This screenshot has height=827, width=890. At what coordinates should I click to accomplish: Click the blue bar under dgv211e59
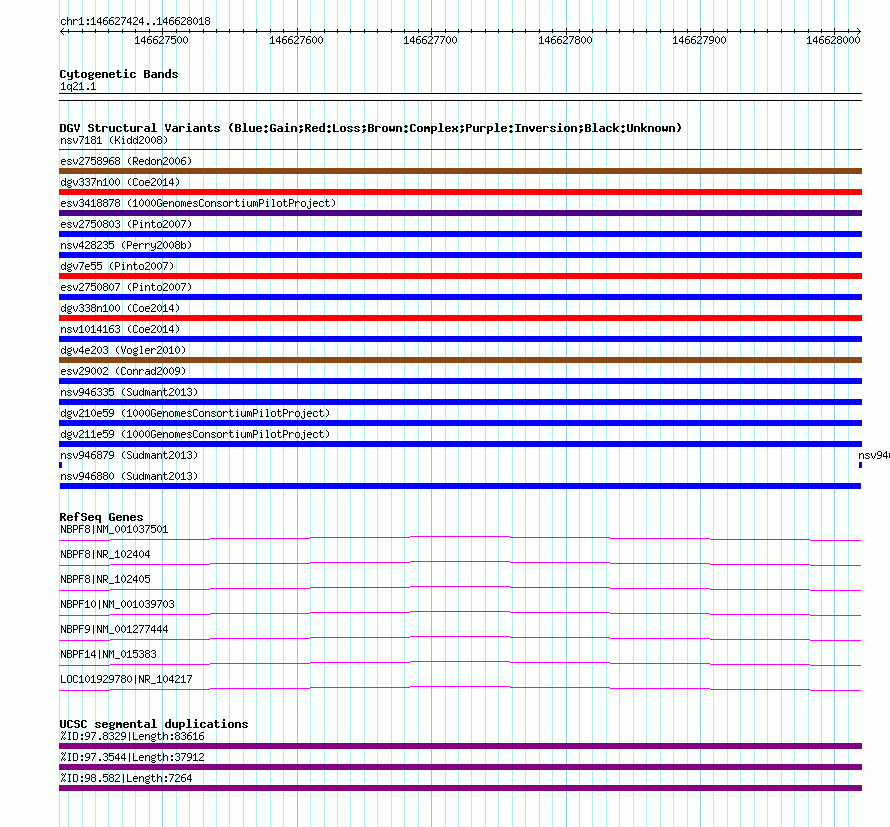[x=460, y=444]
